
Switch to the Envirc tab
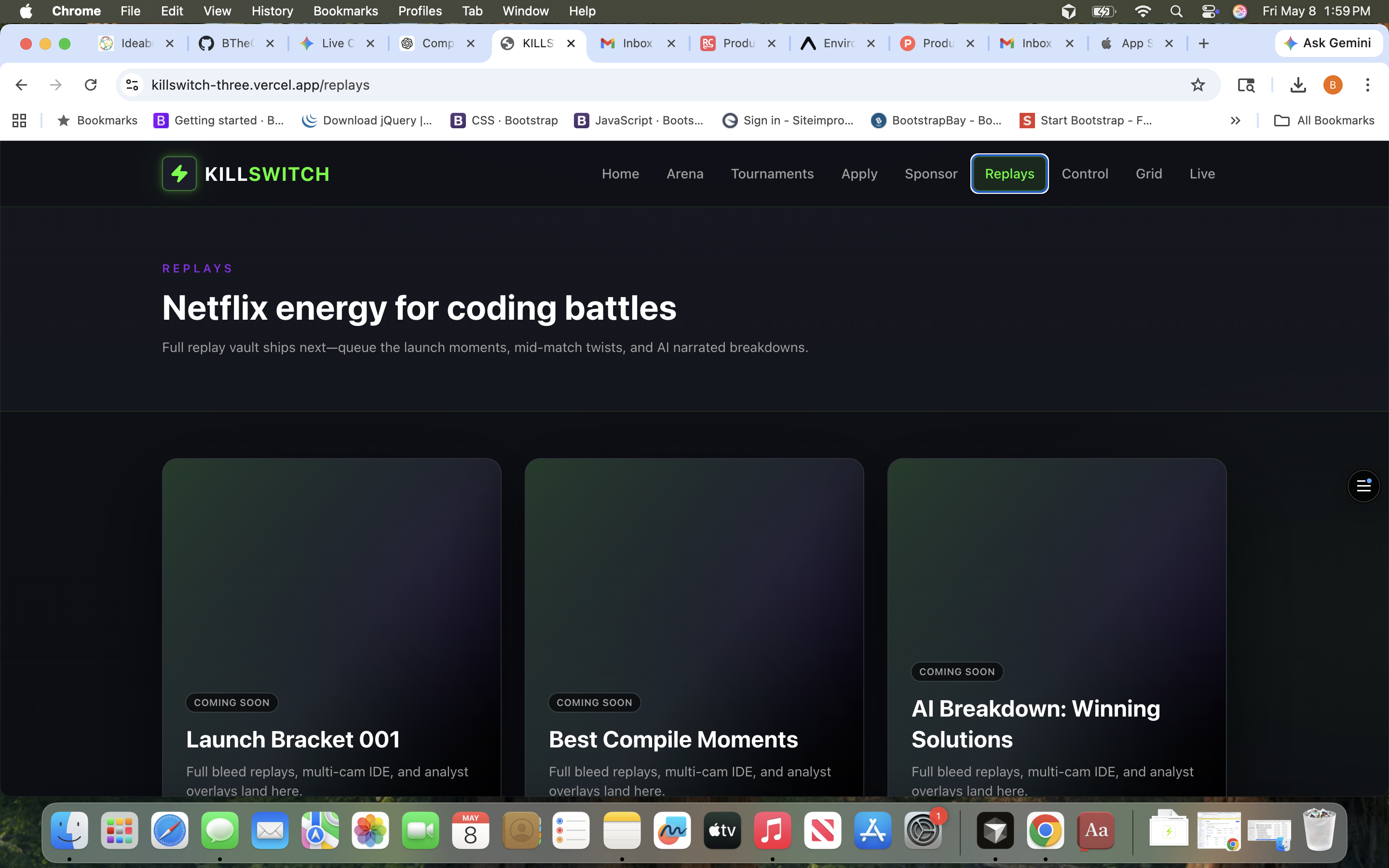[839, 43]
